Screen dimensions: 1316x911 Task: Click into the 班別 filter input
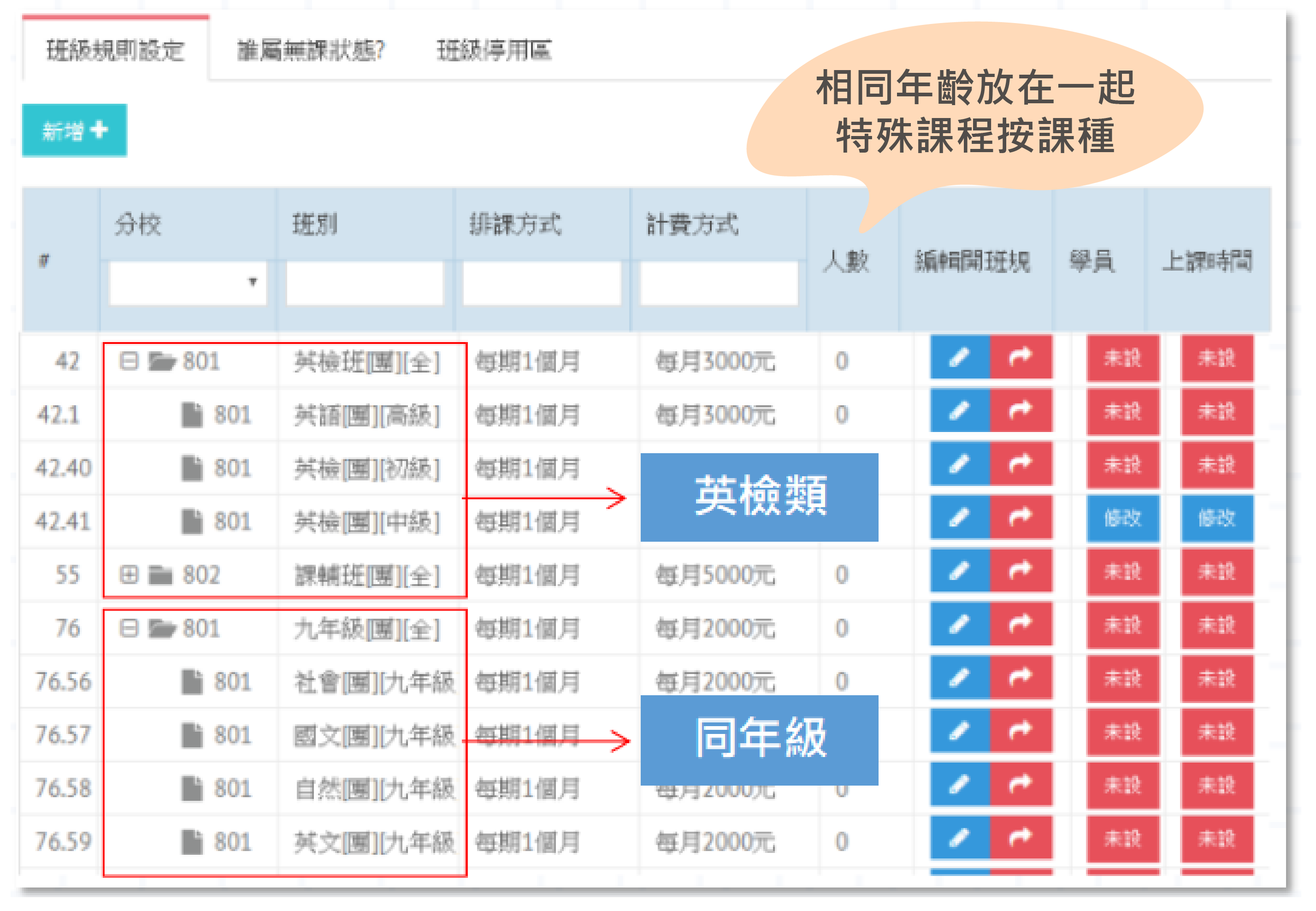[365, 283]
